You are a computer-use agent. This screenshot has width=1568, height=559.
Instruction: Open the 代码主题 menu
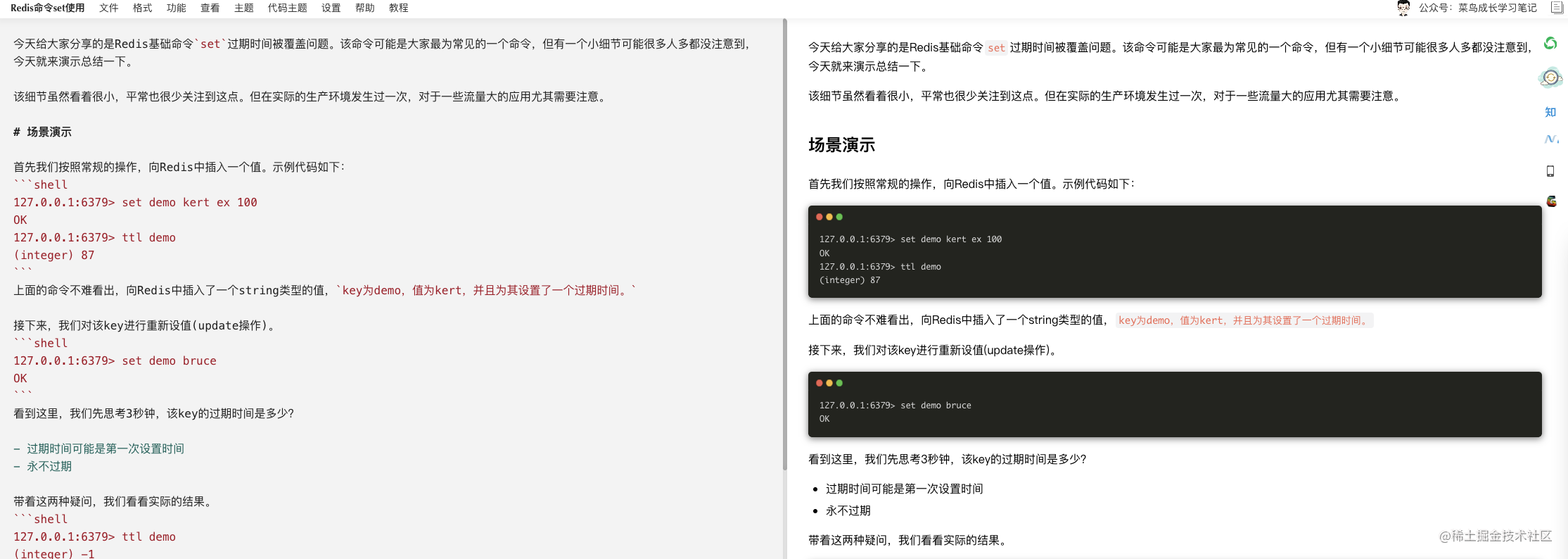288,8
